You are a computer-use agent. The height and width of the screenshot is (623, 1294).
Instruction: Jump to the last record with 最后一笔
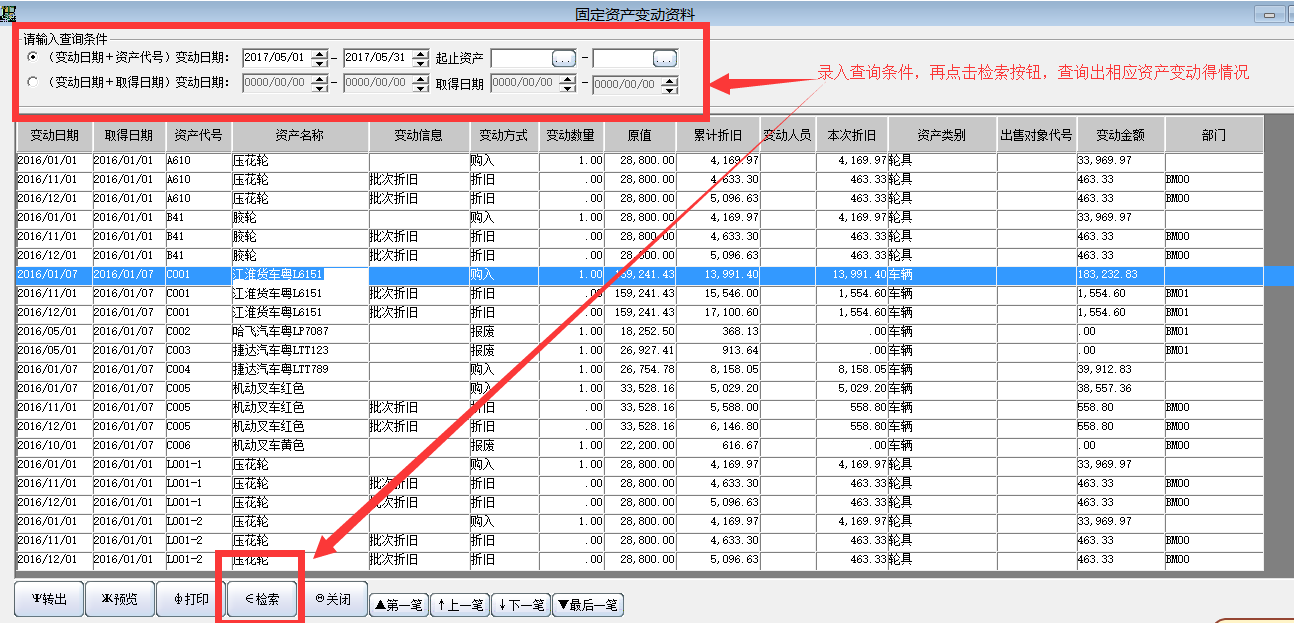point(589,605)
